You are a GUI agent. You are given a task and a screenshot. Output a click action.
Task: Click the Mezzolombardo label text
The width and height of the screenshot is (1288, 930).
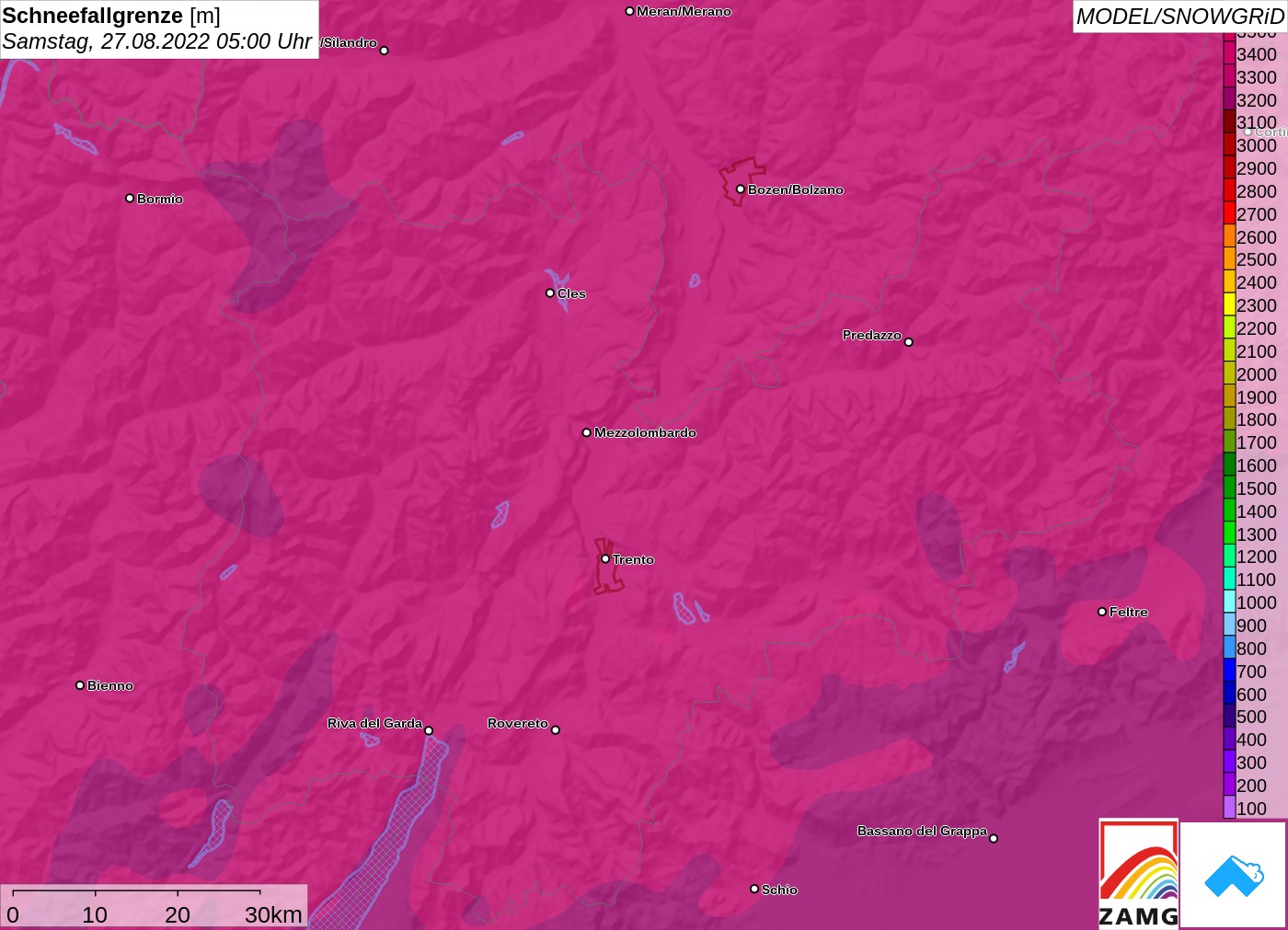[645, 432]
